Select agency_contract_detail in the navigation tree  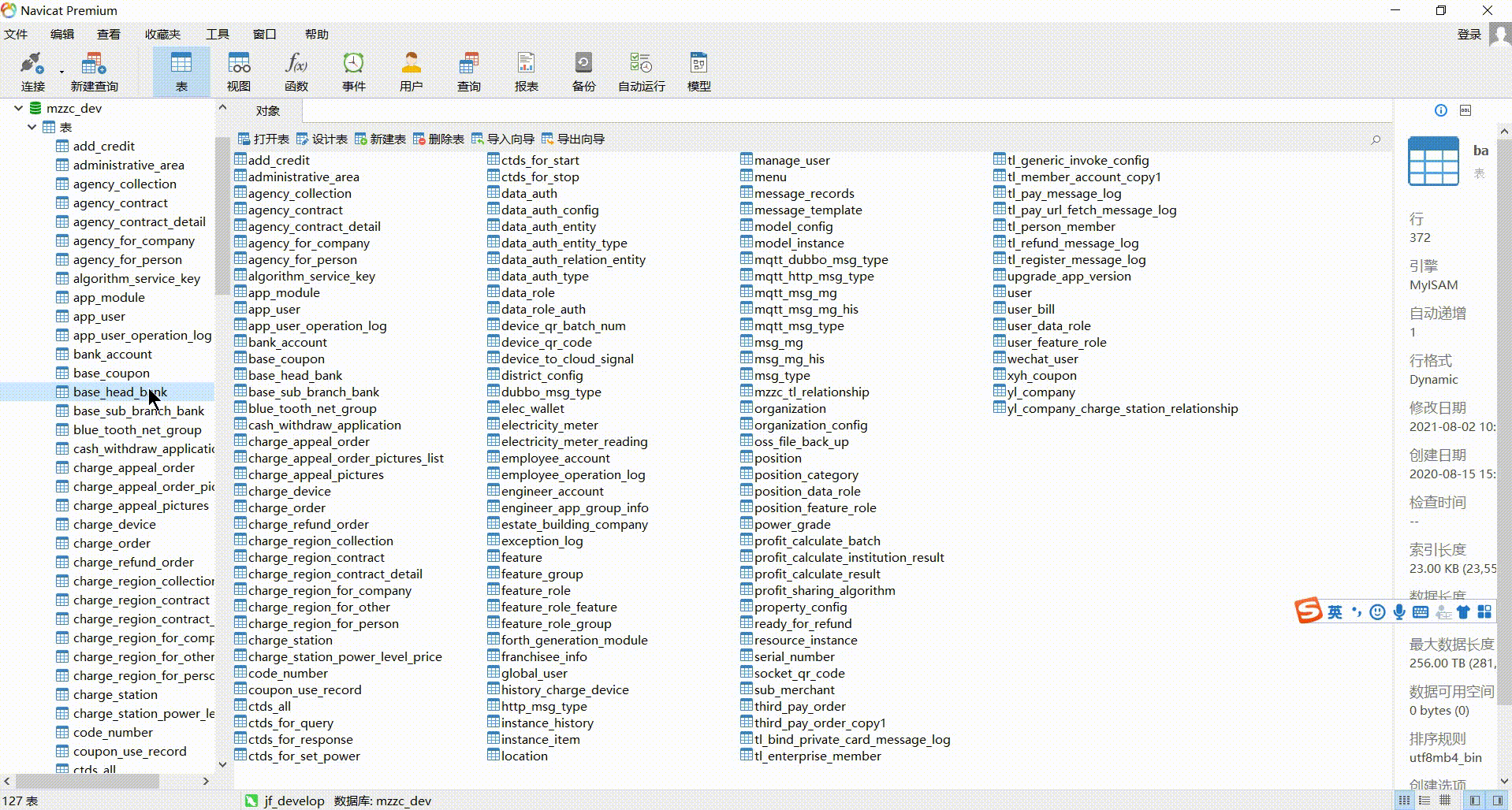coord(139,221)
